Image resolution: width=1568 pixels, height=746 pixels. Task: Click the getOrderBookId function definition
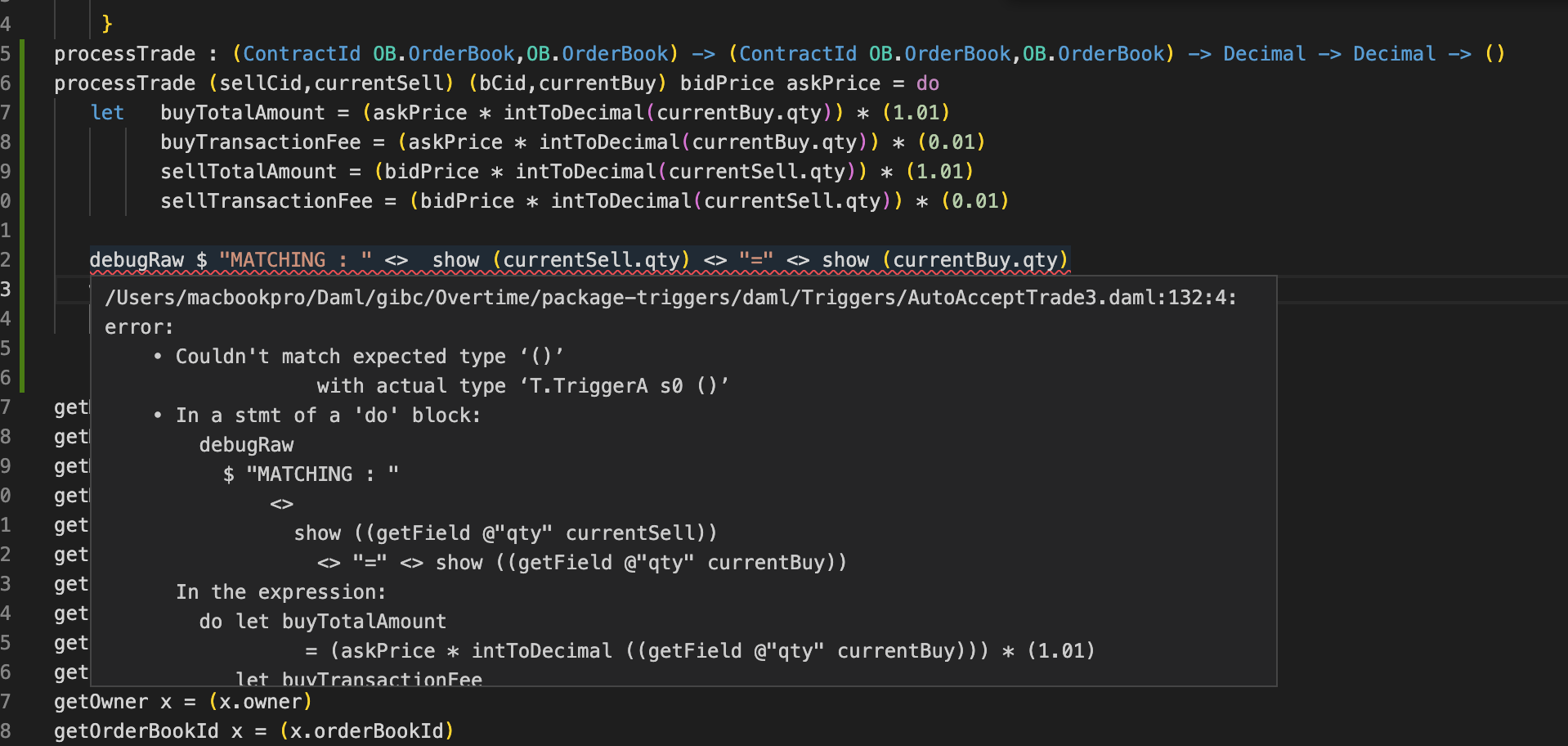(136, 731)
